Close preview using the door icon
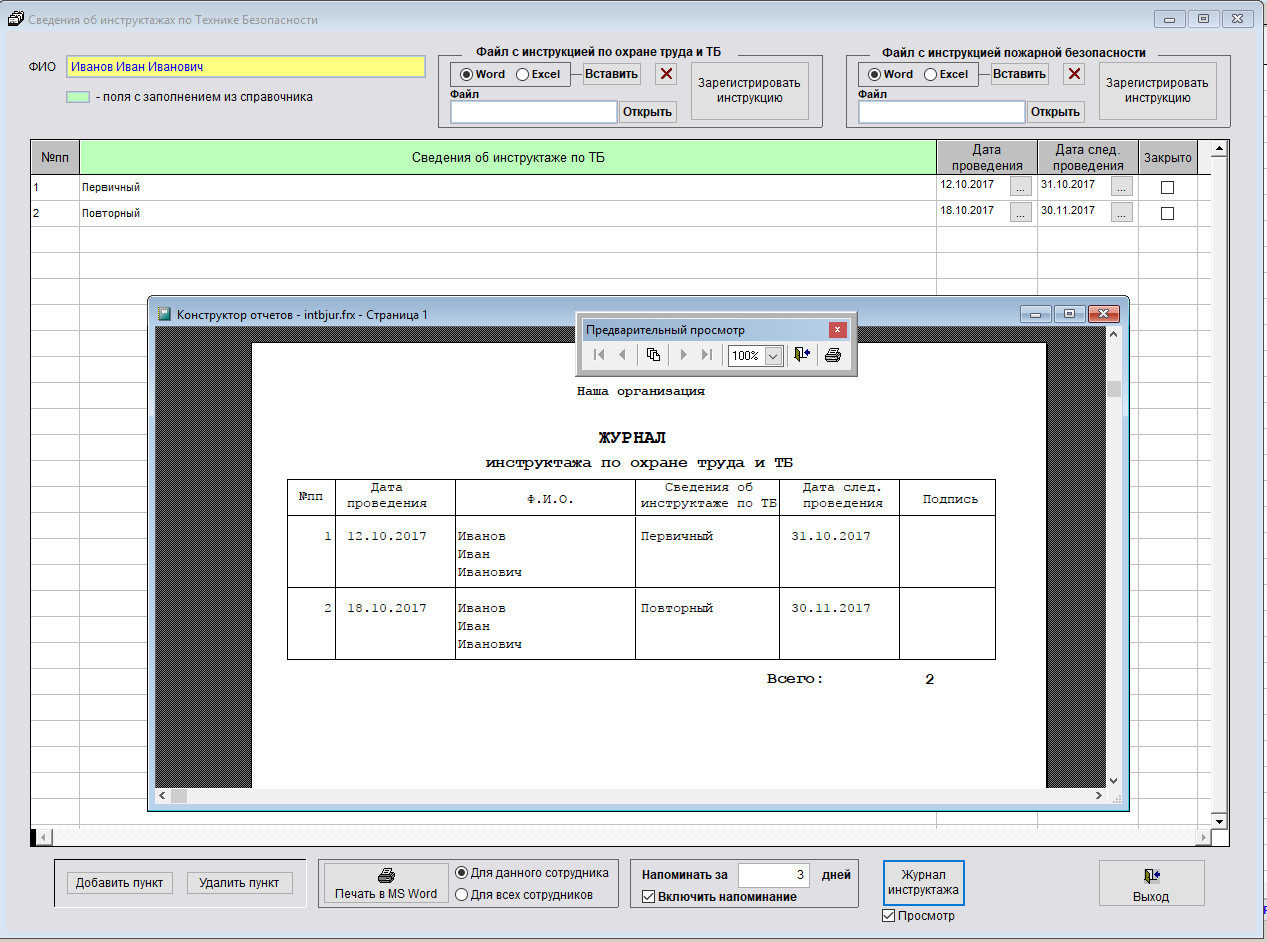1267x942 pixels. 801,355
